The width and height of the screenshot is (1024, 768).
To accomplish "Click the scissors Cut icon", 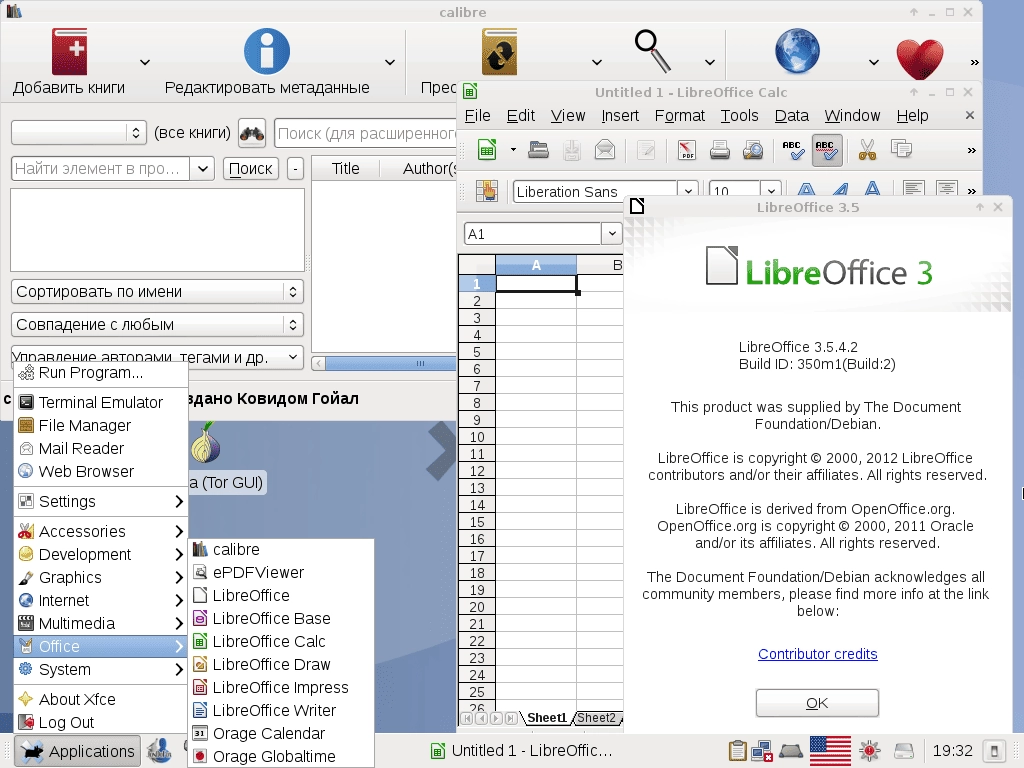I will (867, 150).
